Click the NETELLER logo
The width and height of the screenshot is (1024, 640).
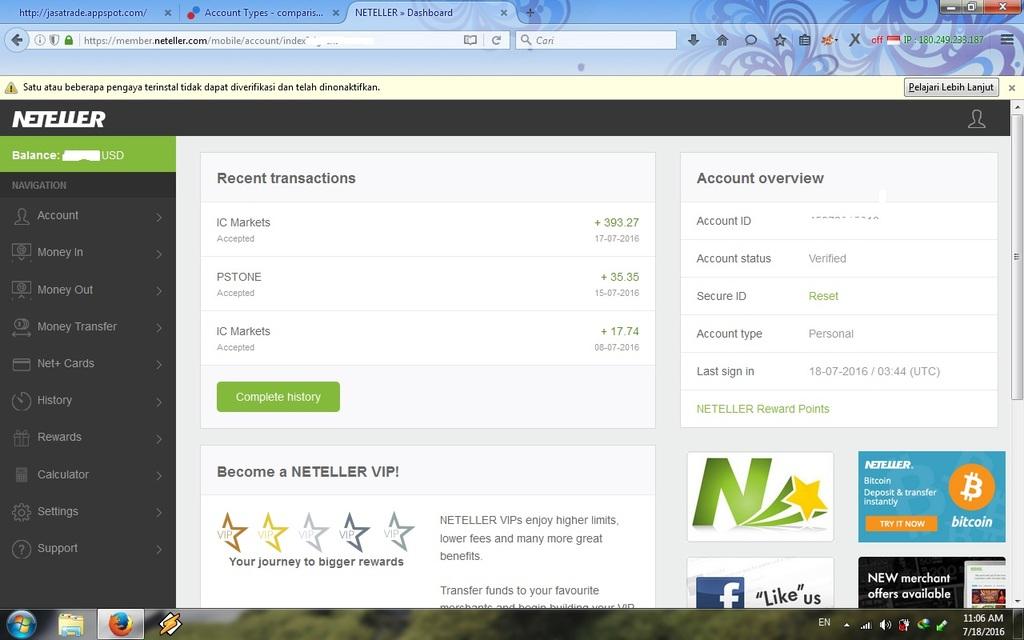click(59, 119)
